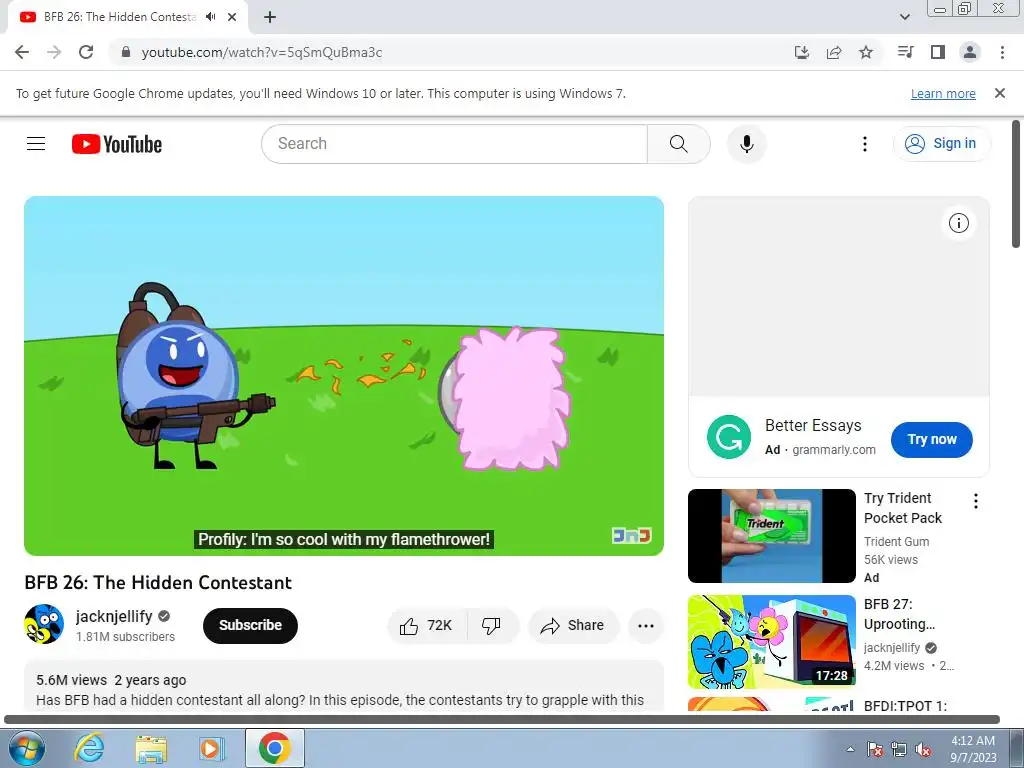1024x768 pixels.
Task: Open Chrome media controls icon
Action: 906,52
